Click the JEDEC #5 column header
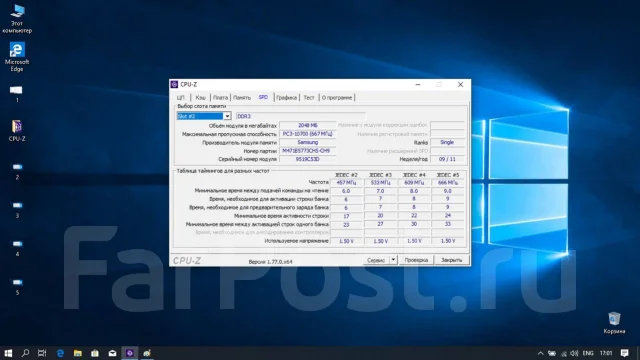 click(x=448, y=175)
